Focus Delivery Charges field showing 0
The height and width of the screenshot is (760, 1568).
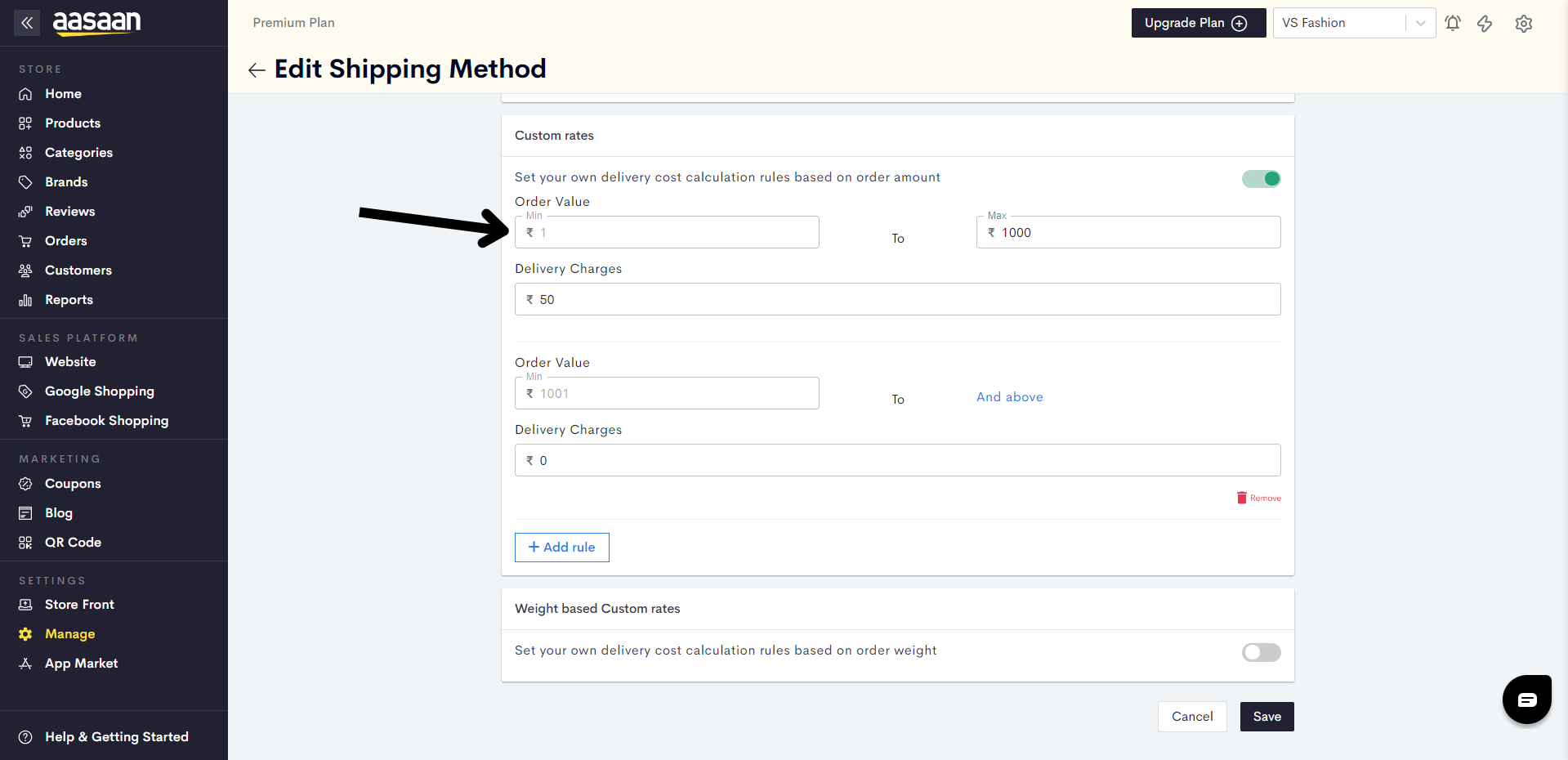point(898,460)
